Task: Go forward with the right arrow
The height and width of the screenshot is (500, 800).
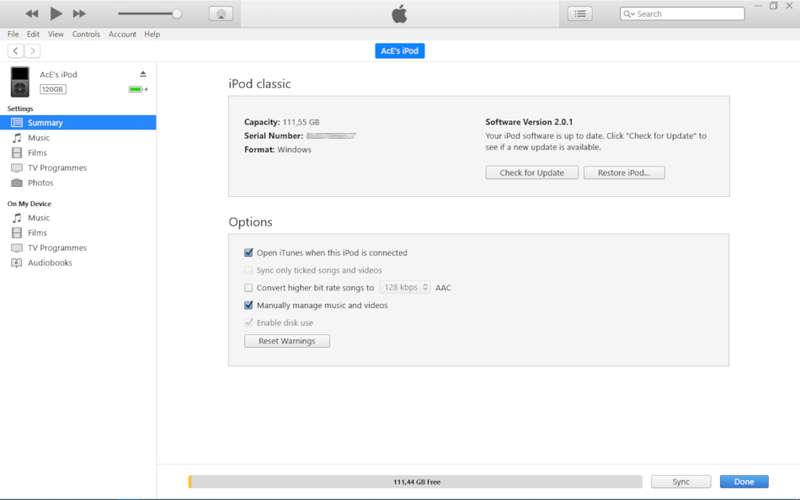Action: (33, 51)
